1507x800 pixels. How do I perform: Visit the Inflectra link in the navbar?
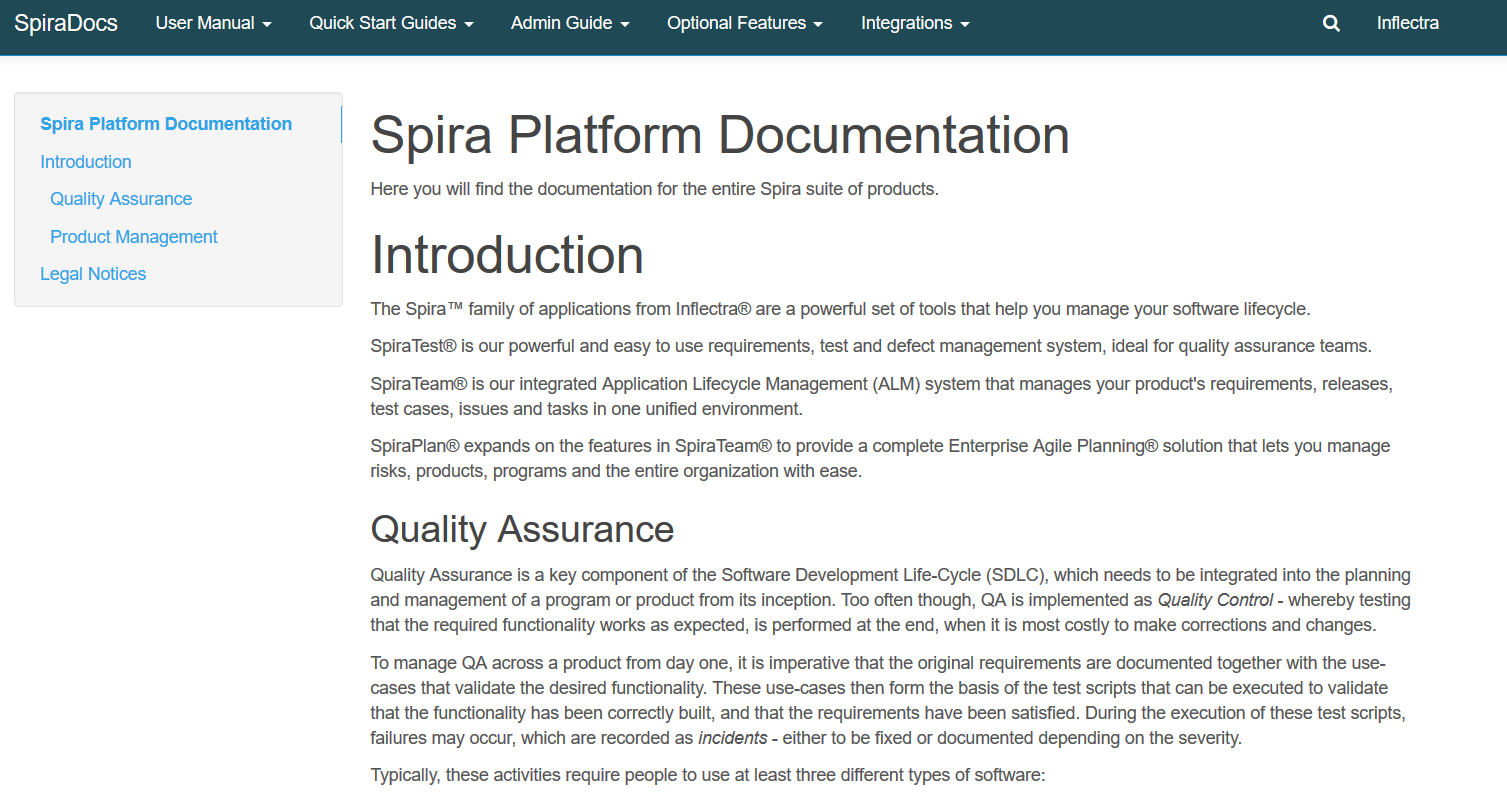[1407, 23]
